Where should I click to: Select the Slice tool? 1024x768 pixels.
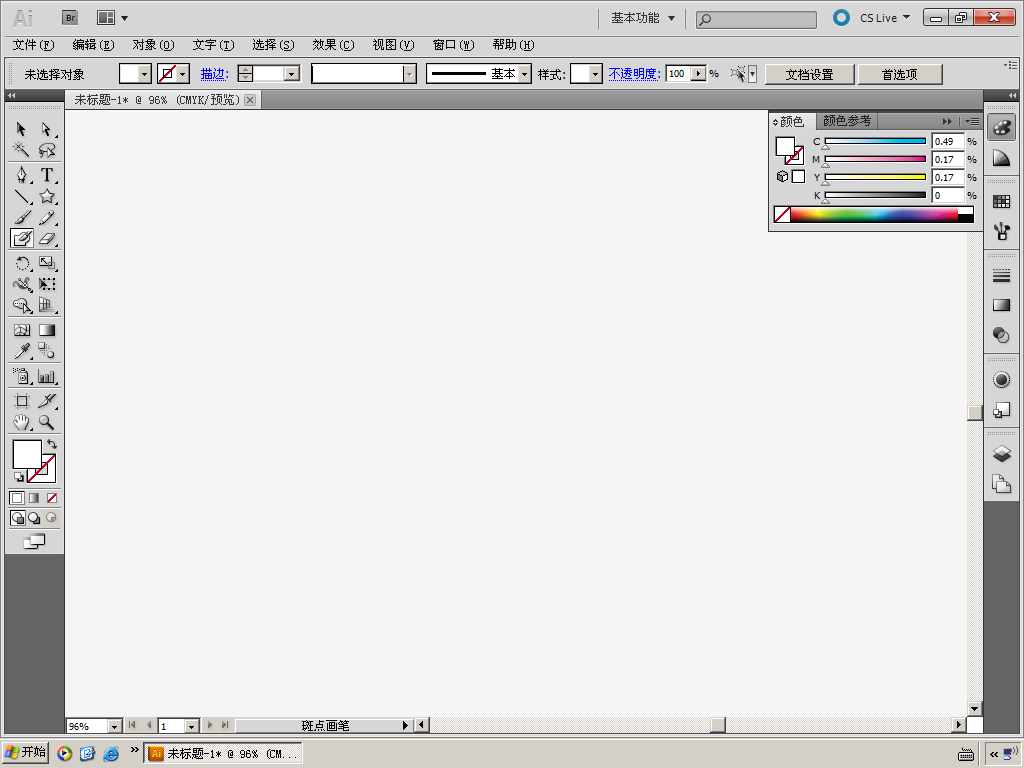(46, 401)
